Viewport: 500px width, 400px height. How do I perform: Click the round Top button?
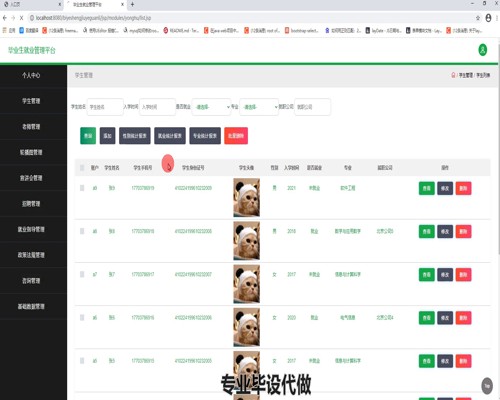487,386
